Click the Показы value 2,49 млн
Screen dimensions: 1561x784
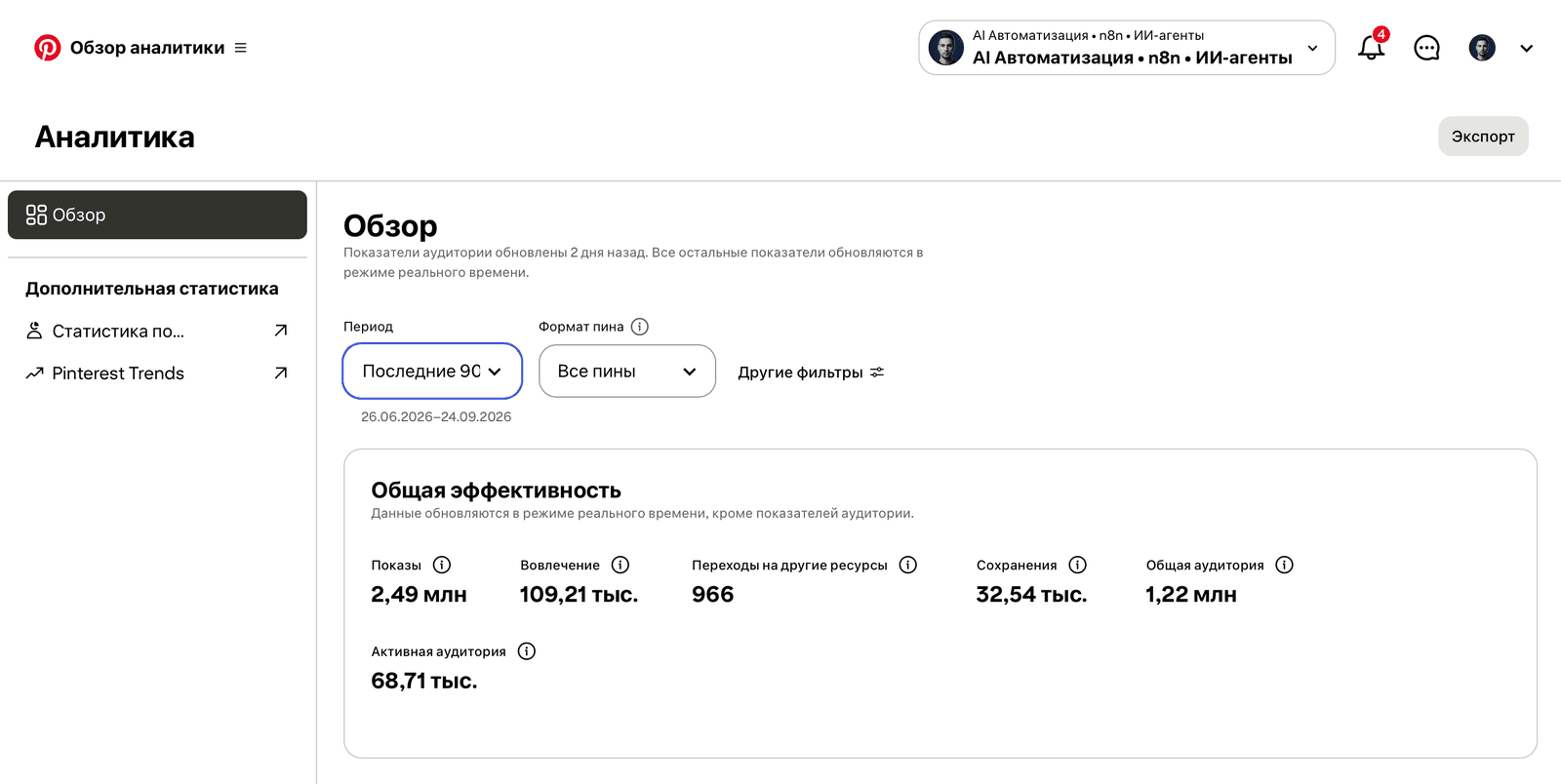coord(419,595)
